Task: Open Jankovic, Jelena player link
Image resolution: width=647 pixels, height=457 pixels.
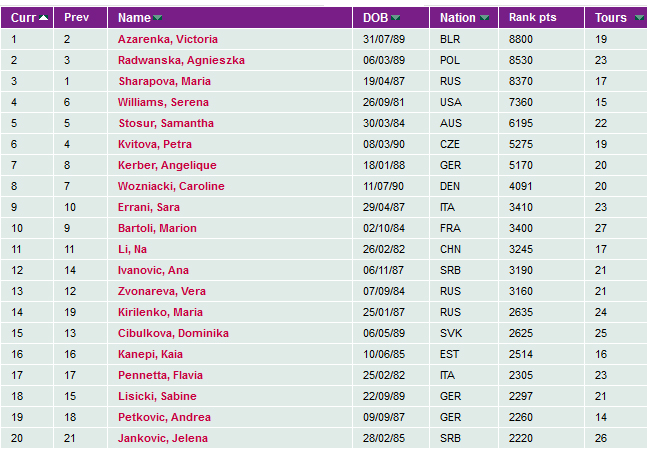Action: click(x=161, y=438)
